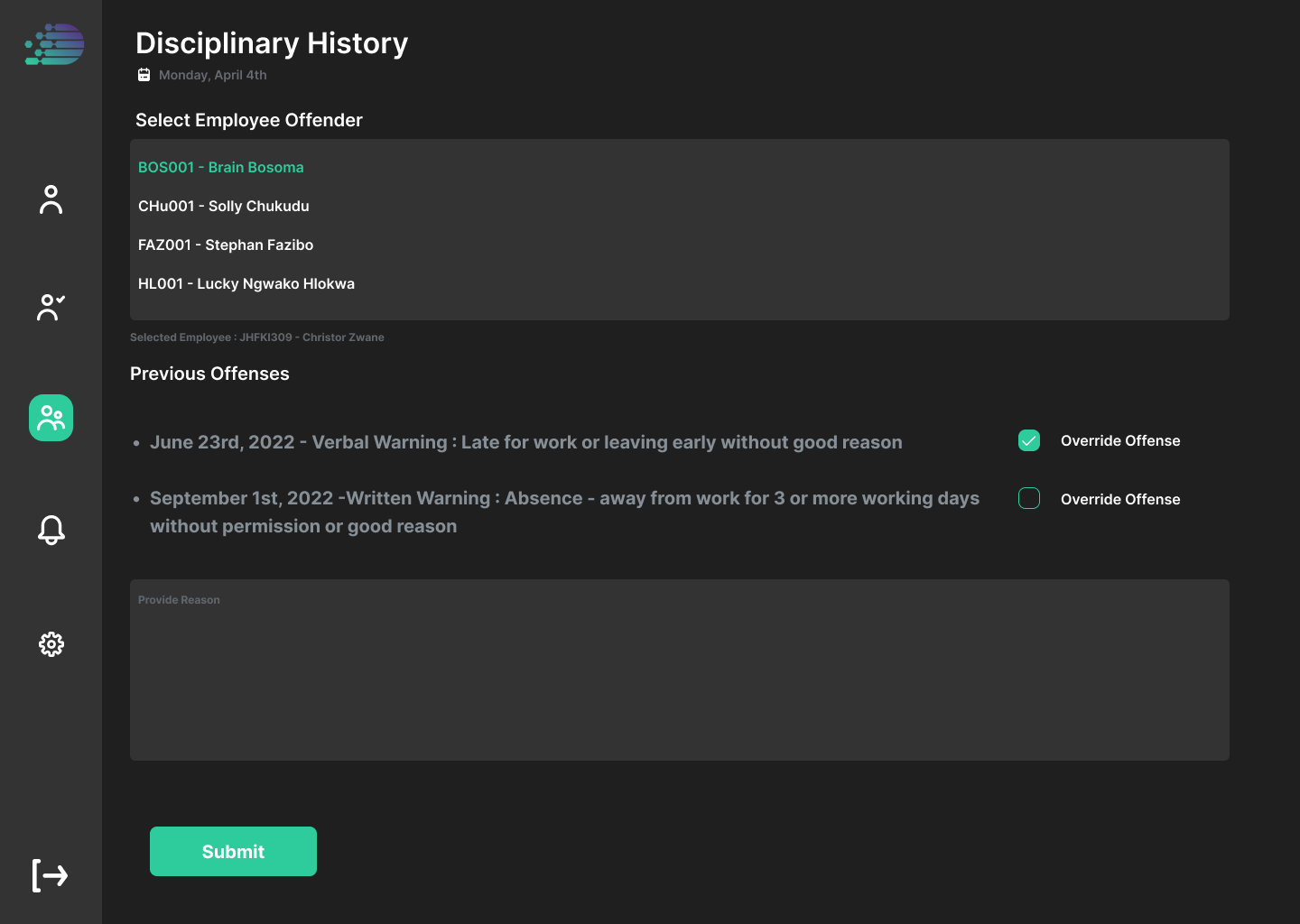Screen dimensions: 1300x924
Task: Click the logout arrow icon
Action: point(51,875)
